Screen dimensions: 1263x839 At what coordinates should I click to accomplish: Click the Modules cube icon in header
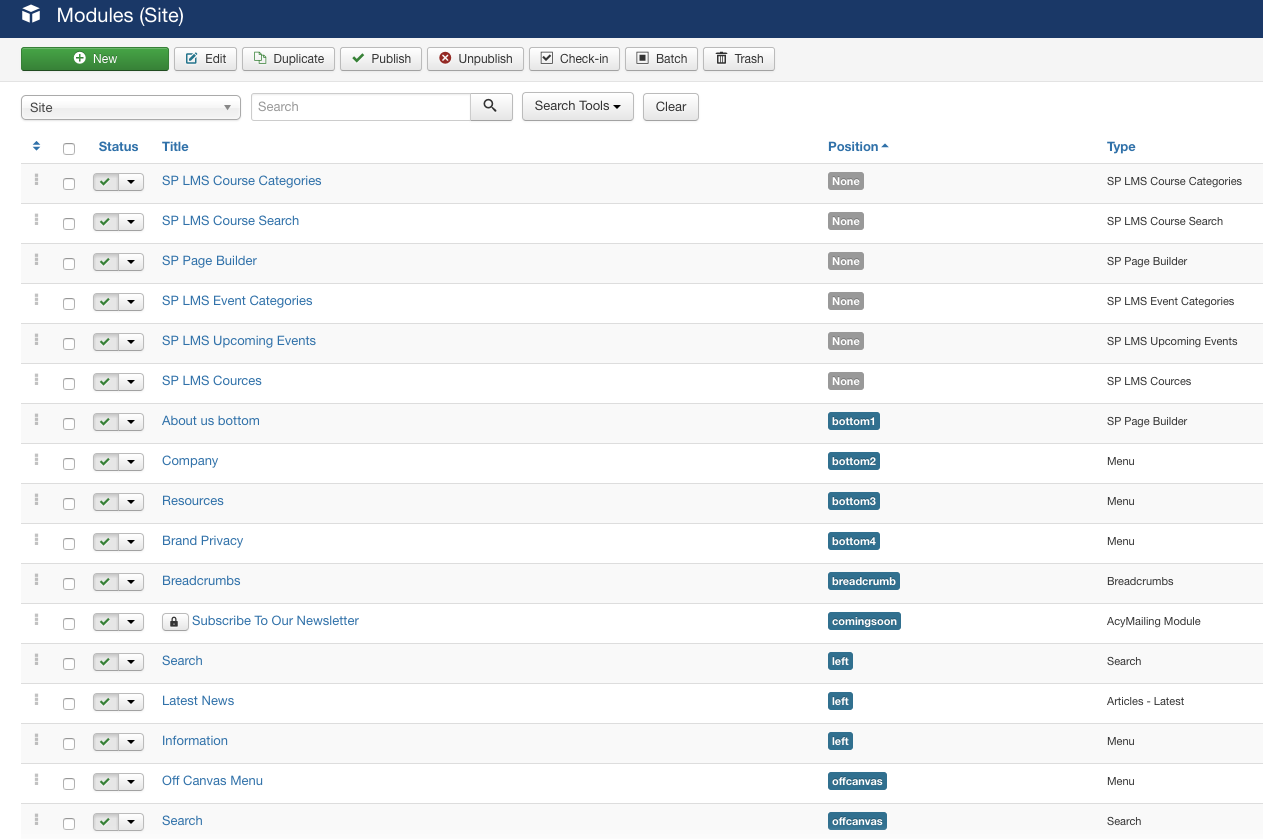click(31, 16)
